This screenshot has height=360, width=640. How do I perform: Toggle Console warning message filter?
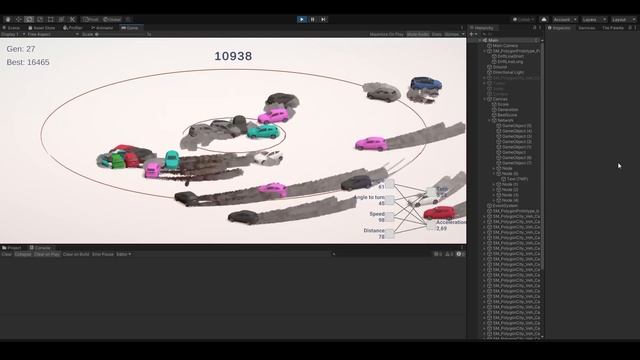449,254
